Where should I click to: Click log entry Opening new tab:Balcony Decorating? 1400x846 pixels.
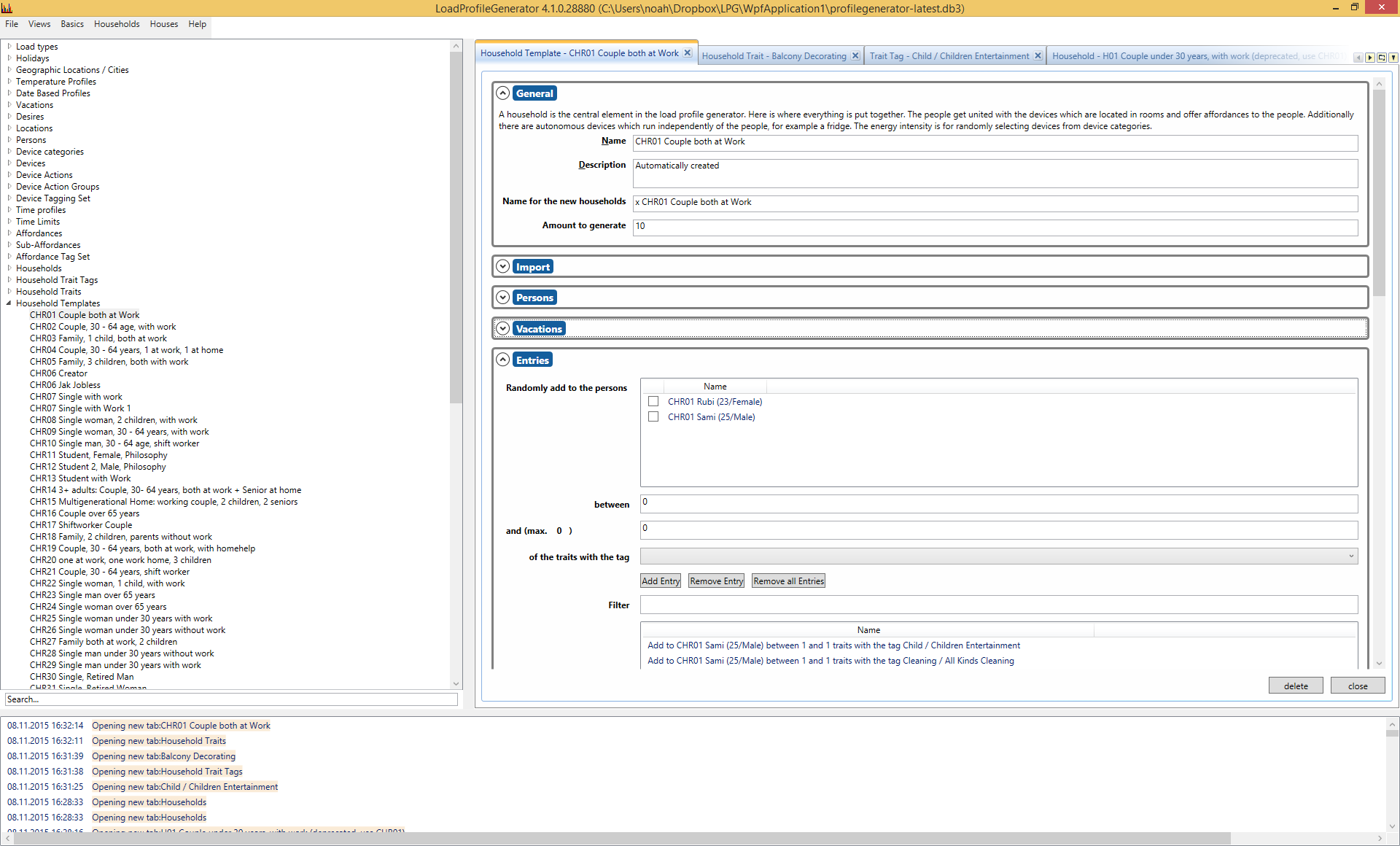[x=163, y=756]
